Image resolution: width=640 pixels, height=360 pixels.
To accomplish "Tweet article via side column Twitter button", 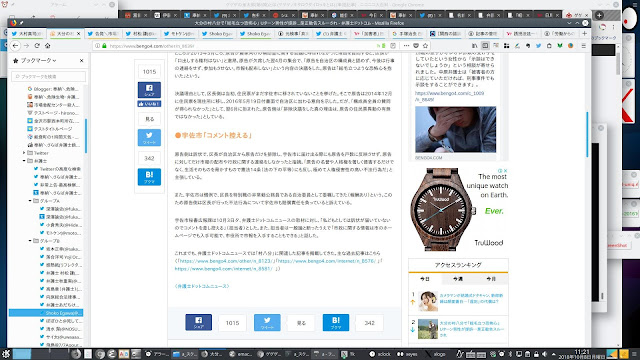I will 149,138.
